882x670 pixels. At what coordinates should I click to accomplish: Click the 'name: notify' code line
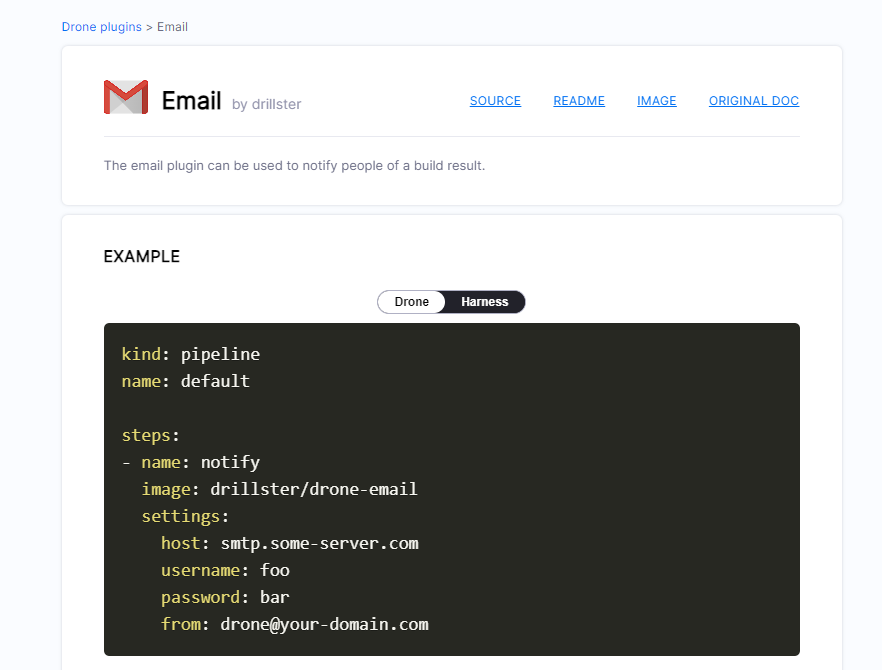coord(191,462)
